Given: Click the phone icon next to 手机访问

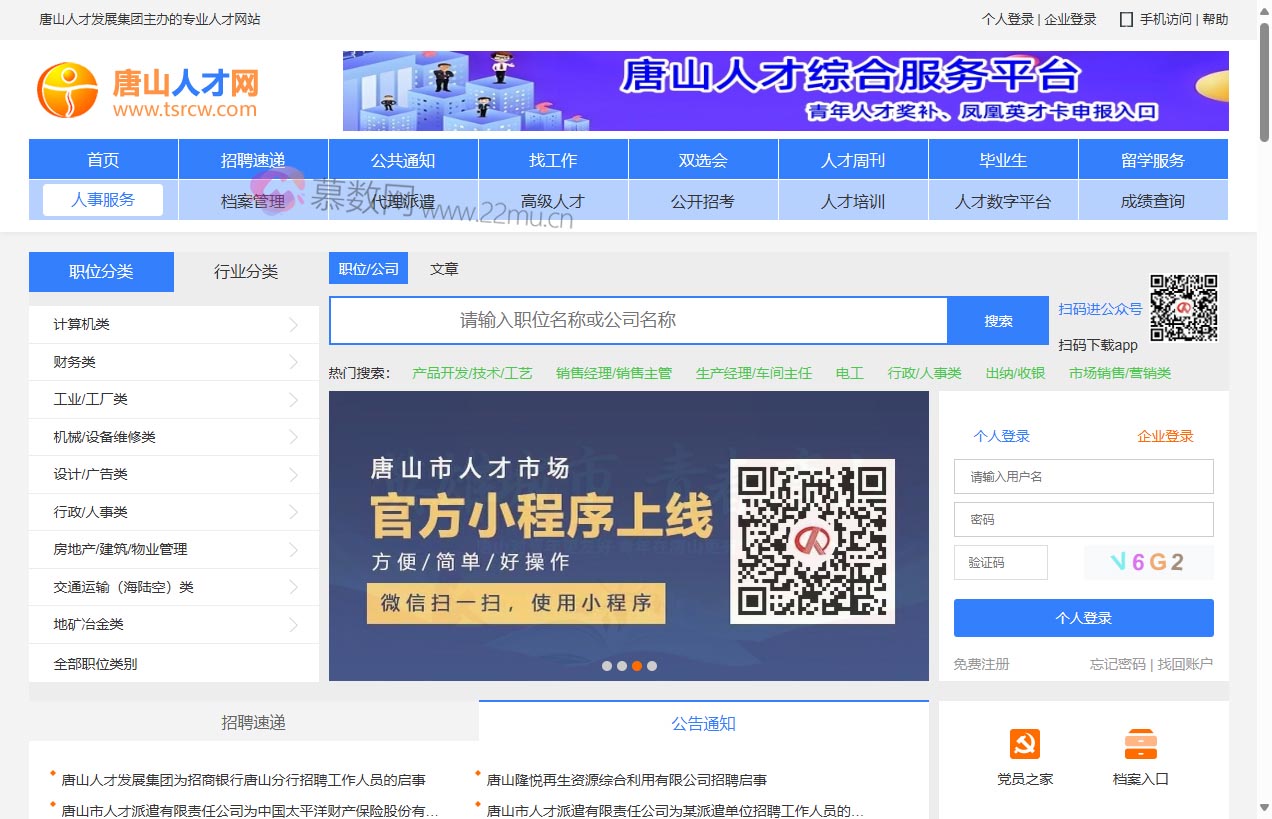Looking at the screenshot, I should pyautogui.click(x=1124, y=18).
